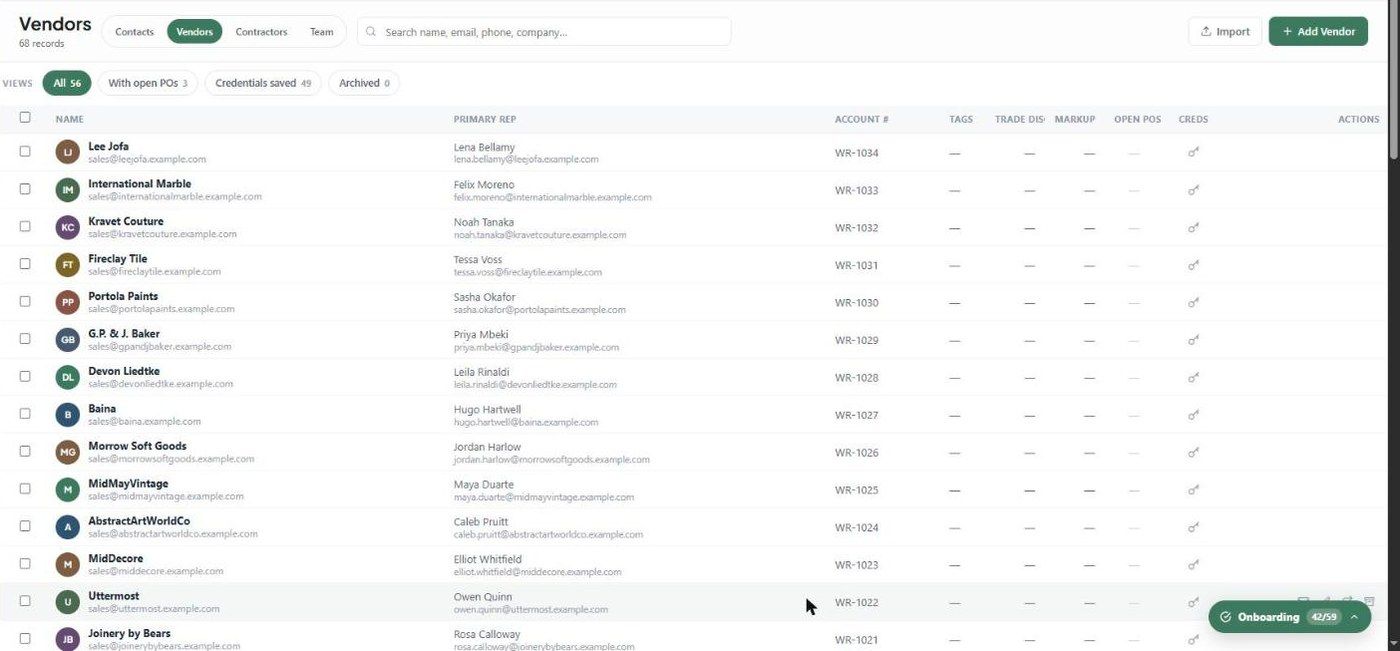Click the Import button
1400x651 pixels.
coord(1225,32)
